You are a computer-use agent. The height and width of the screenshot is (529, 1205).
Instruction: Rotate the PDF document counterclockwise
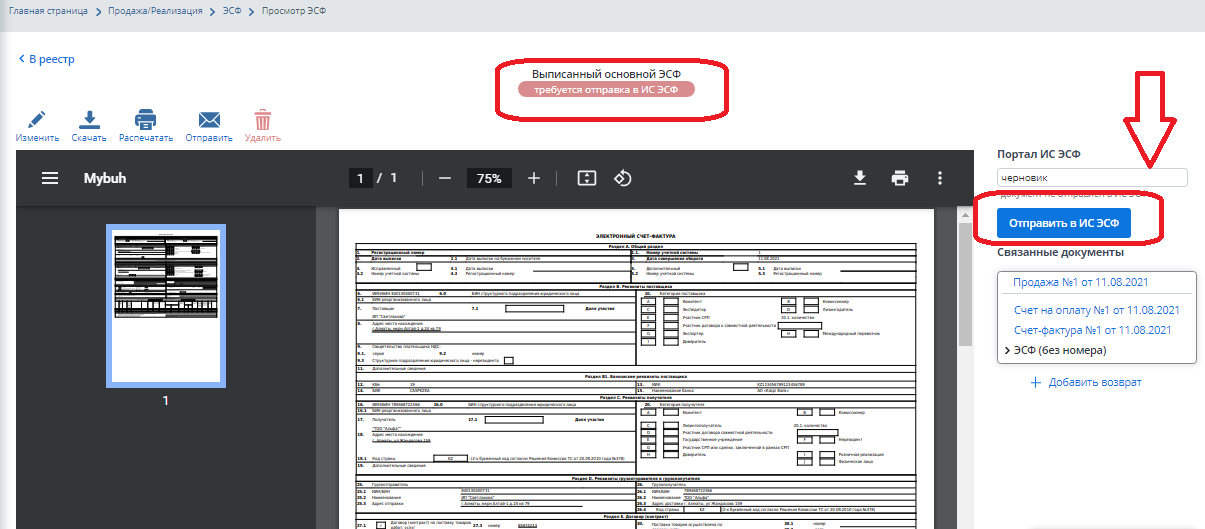click(x=622, y=178)
